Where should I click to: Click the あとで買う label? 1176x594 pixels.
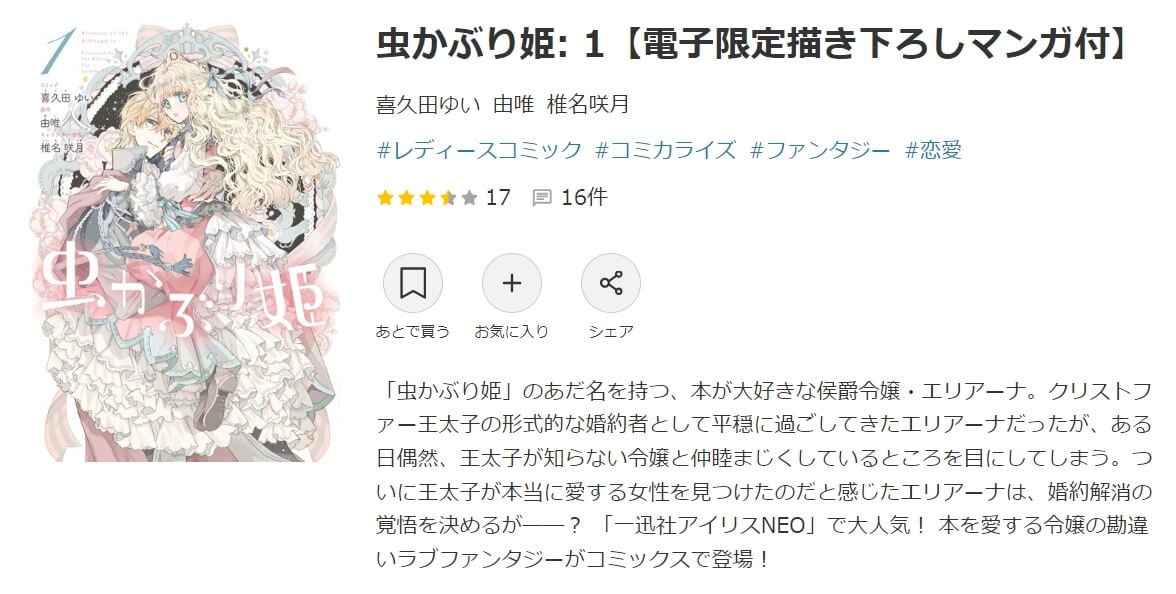[x=412, y=332]
